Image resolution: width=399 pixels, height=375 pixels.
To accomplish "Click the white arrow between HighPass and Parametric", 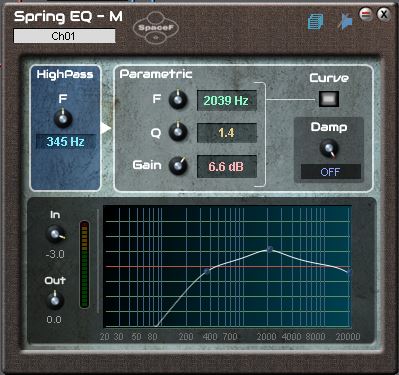I will coord(106,128).
